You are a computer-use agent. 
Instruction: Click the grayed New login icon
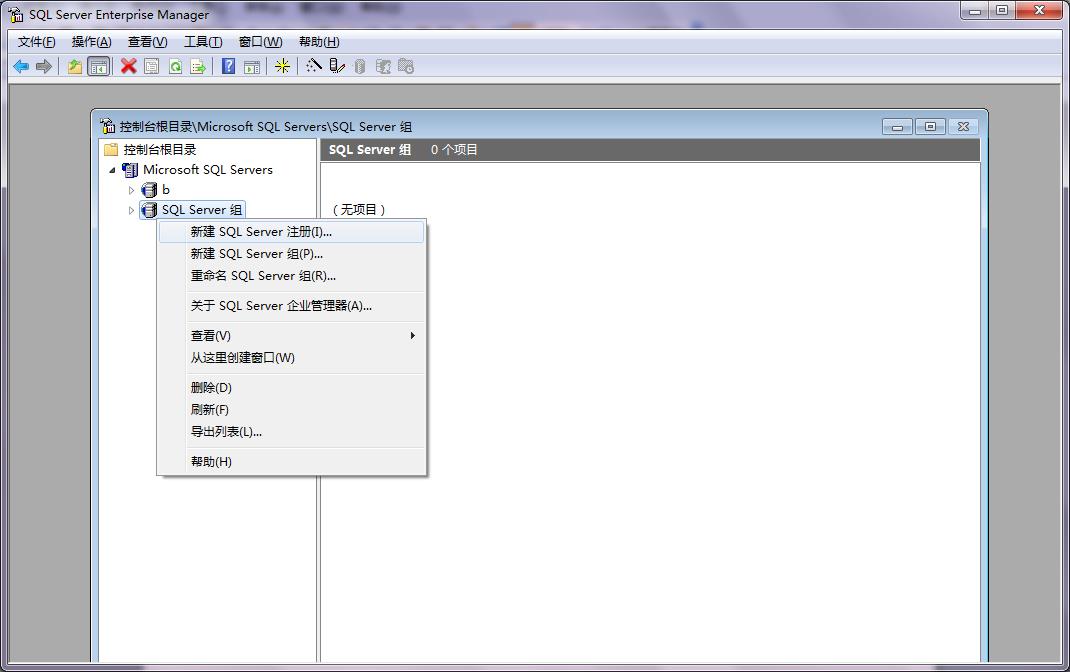click(x=383, y=66)
